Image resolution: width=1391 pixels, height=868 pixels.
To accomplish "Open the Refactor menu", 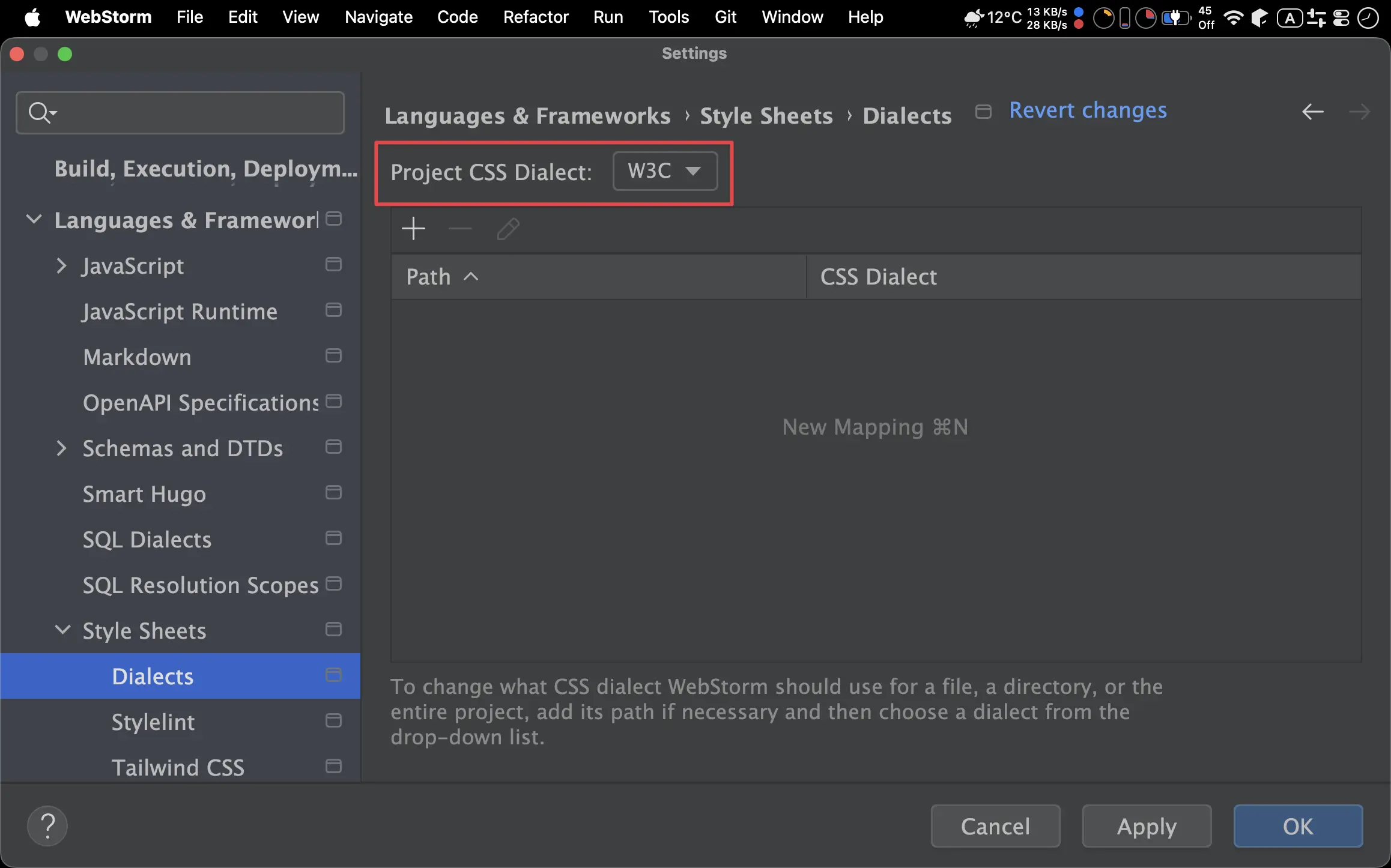I will pos(535,17).
